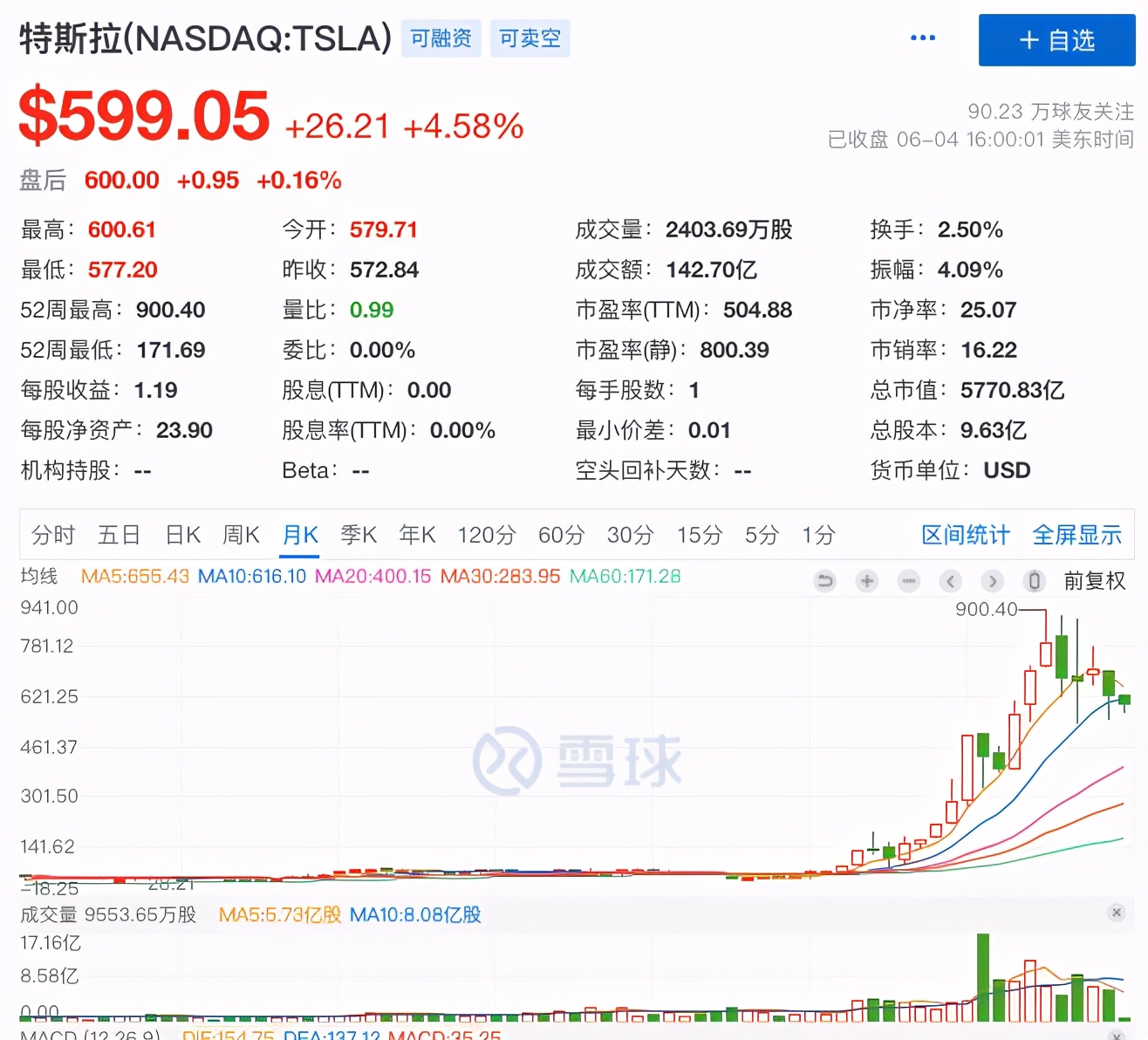Image resolution: width=1148 pixels, height=1040 pixels.
Task: Click the 市净率 value 25.07
Action: pos(988,310)
